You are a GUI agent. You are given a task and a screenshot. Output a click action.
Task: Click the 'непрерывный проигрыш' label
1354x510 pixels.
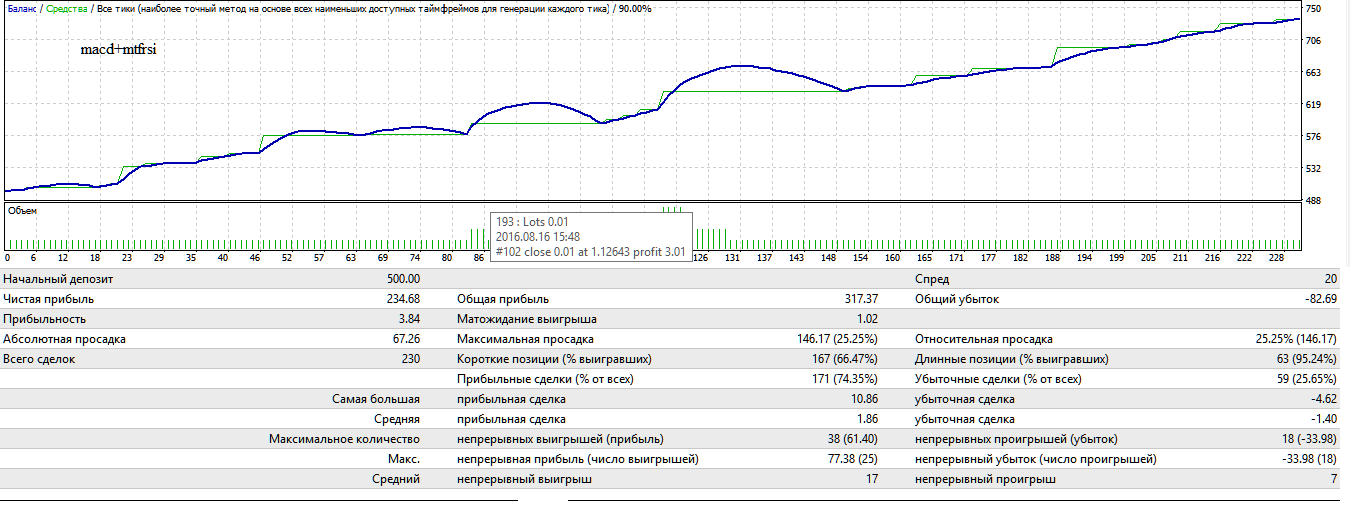[x=985, y=479]
